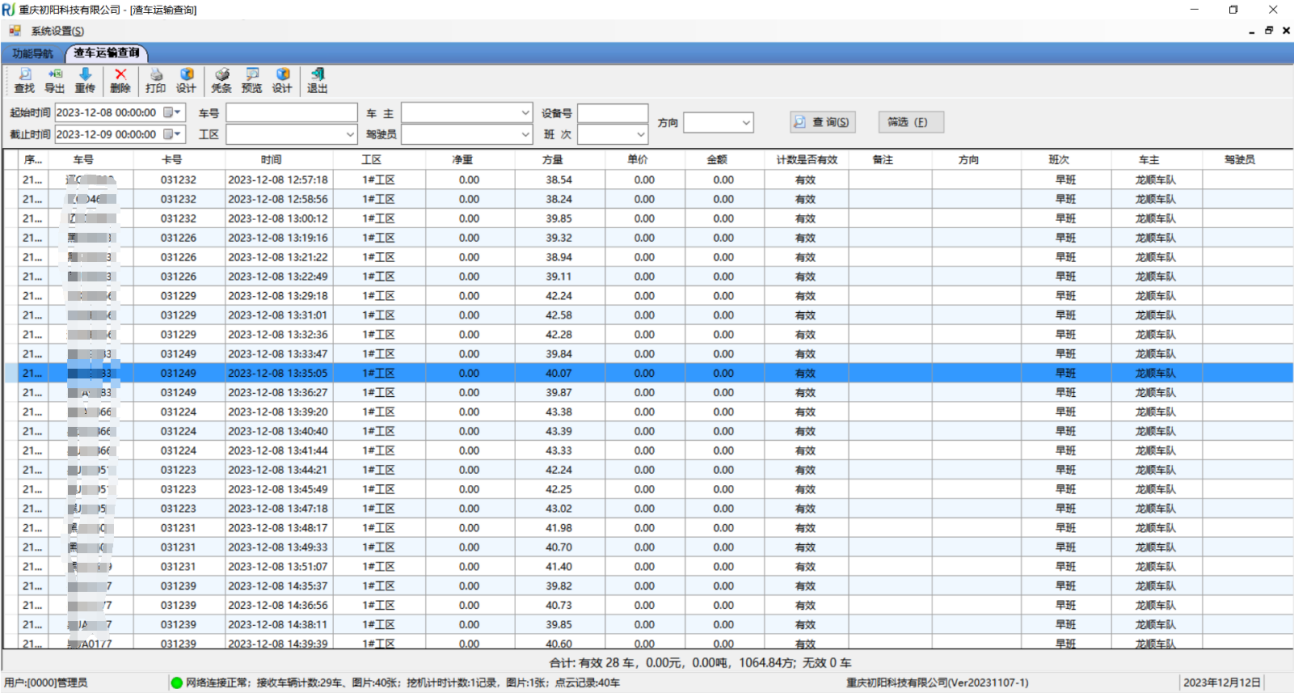The height and width of the screenshot is (693, 1294).
Task: Expand the 车主 combo box
Action: 526,113
